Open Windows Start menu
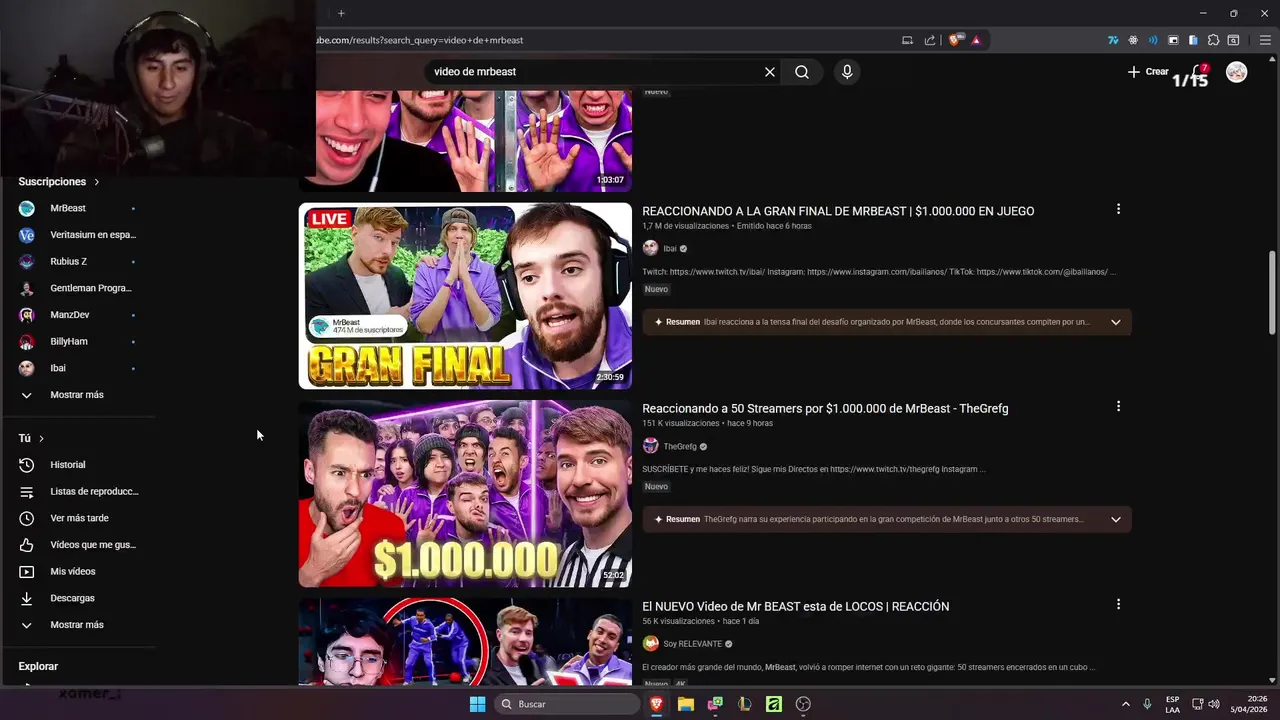1280x720 pixels. [477, 704]
